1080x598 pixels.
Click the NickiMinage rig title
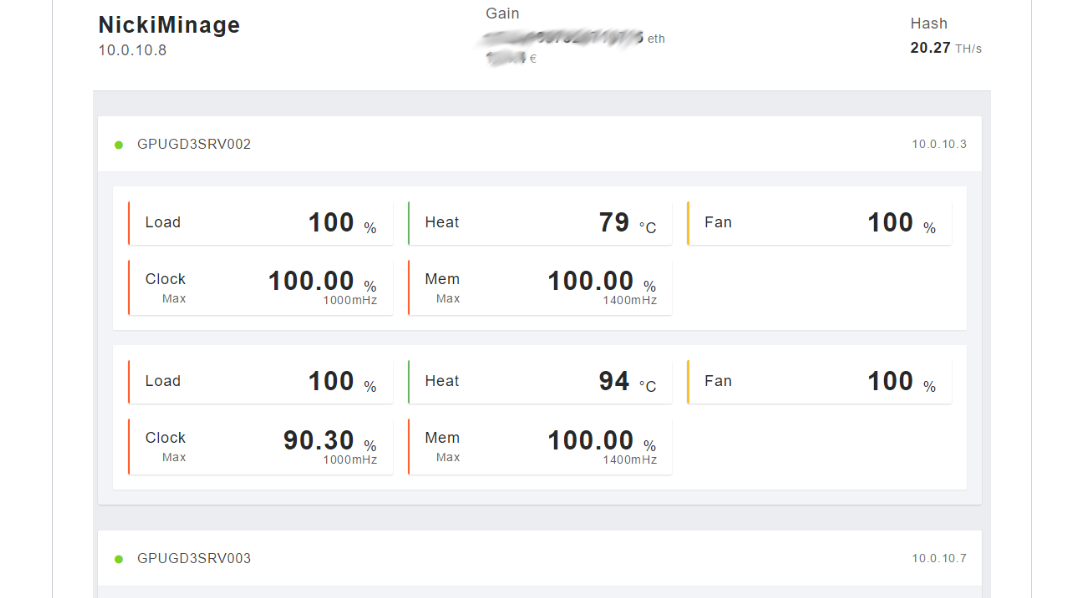point(167,24)
